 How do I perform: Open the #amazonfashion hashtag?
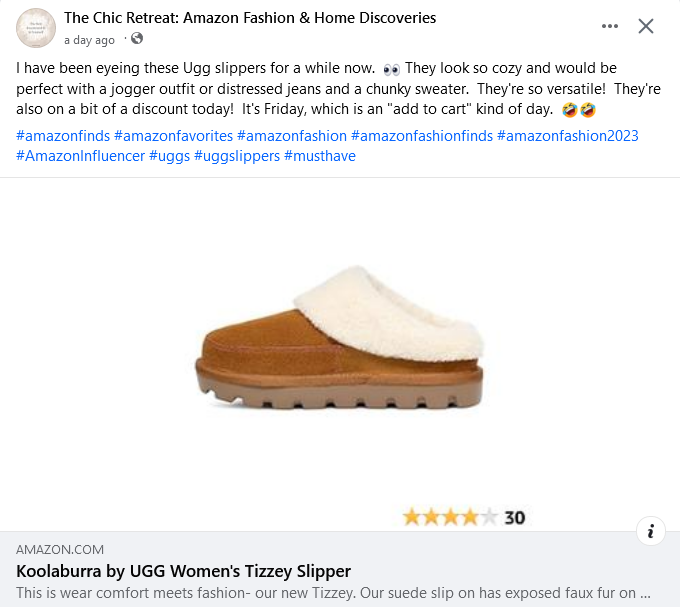tap(292, 135)
